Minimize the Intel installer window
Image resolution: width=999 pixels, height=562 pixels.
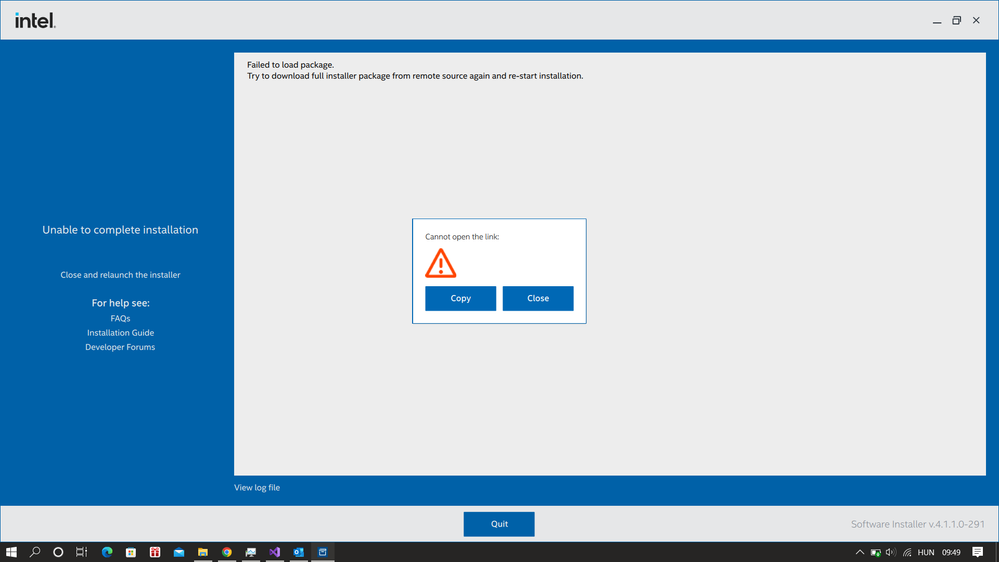tap(937, 20)
